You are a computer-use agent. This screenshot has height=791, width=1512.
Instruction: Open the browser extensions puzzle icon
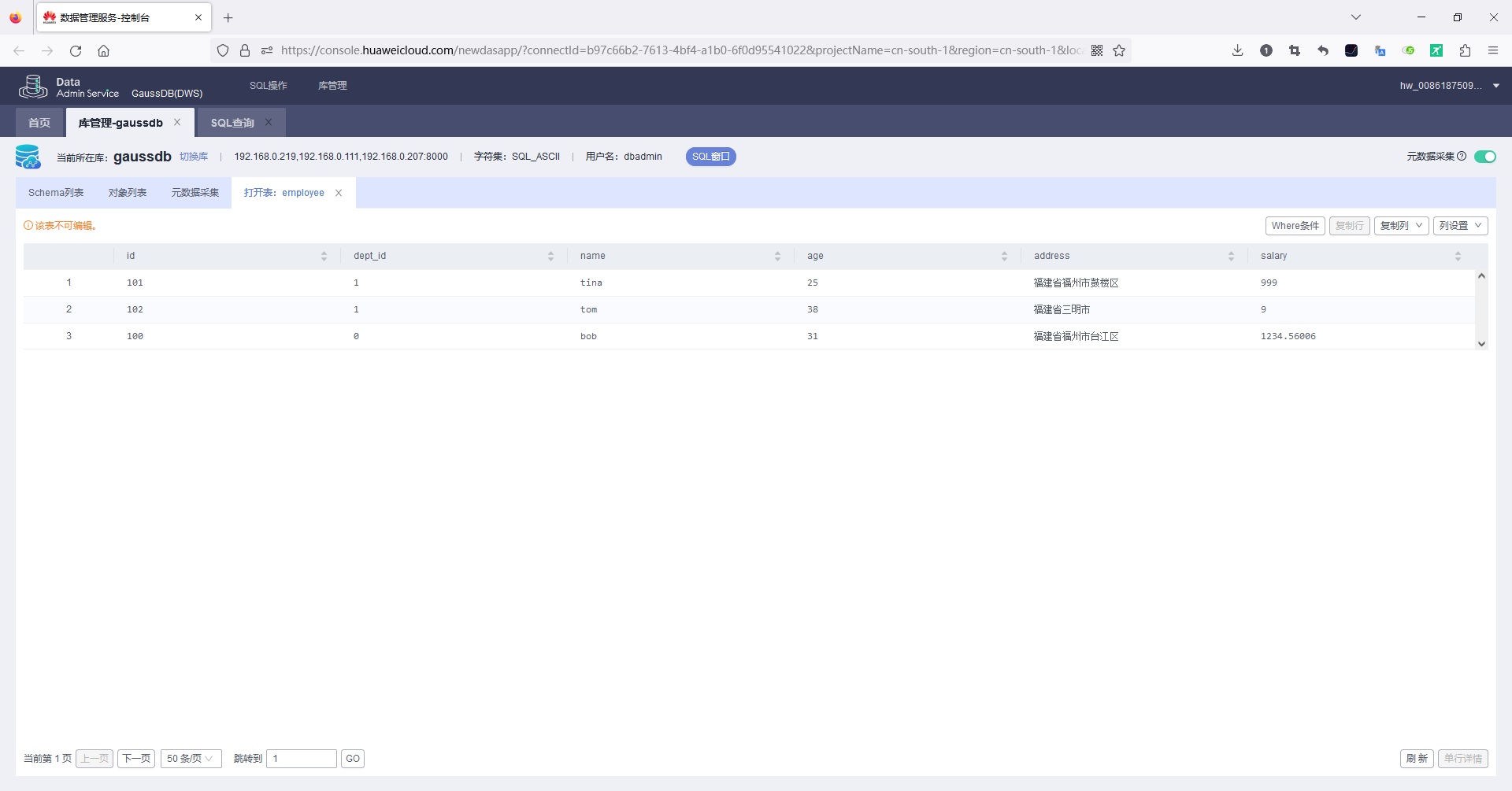pos(1465,50)
